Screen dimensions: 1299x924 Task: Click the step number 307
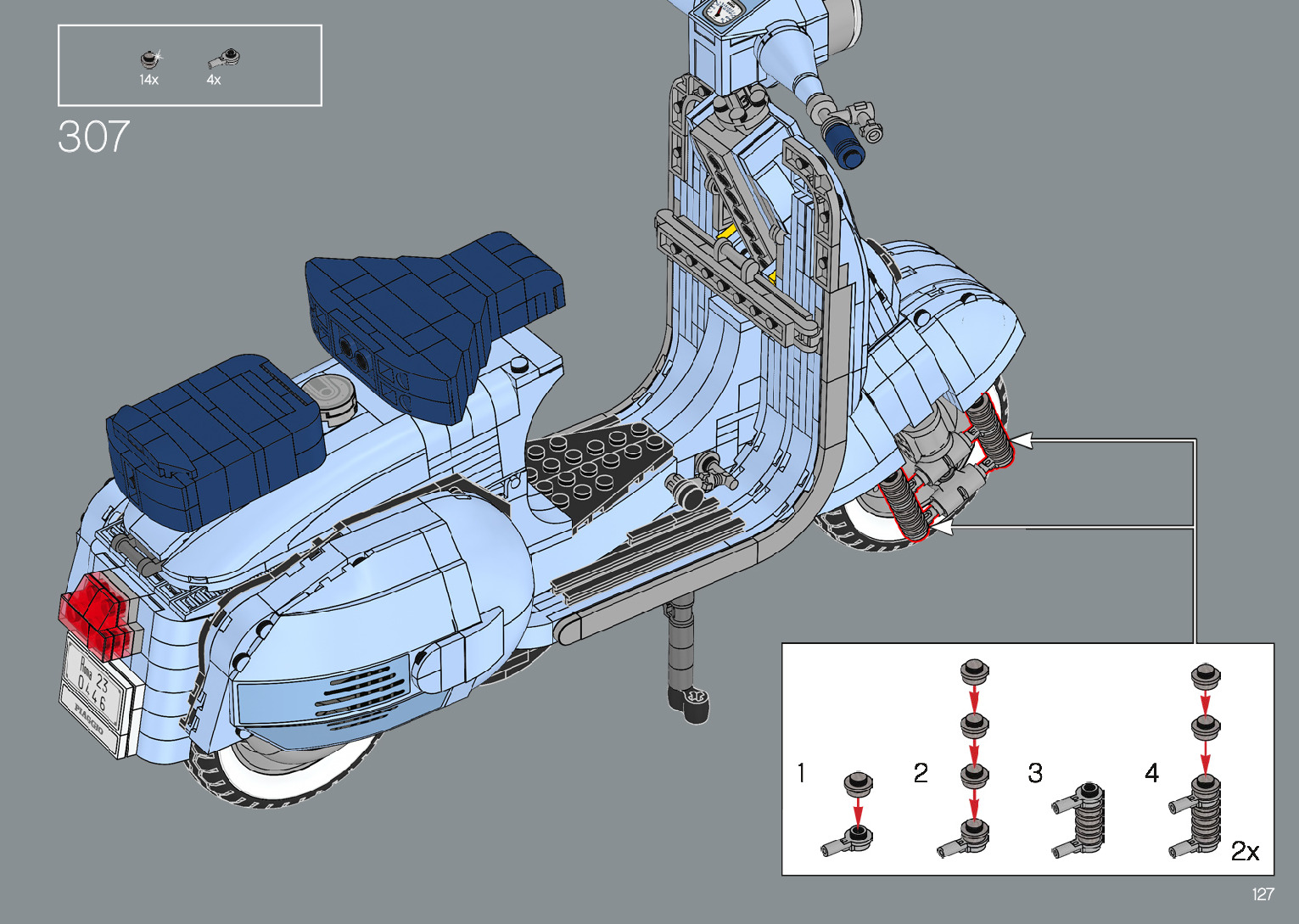point(93,137)
